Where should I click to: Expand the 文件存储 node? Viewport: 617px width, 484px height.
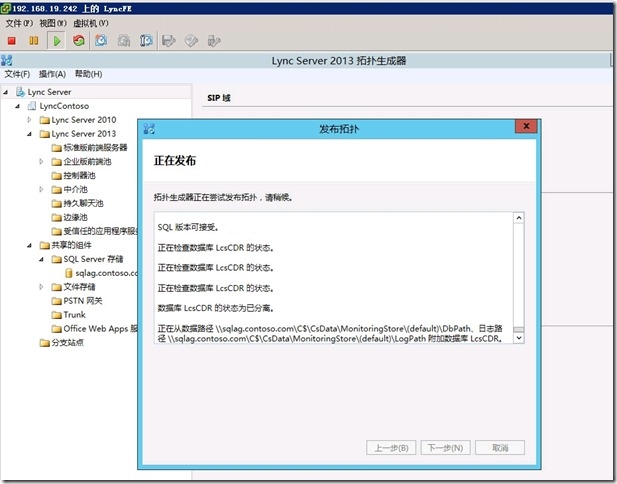coord(41,287)
